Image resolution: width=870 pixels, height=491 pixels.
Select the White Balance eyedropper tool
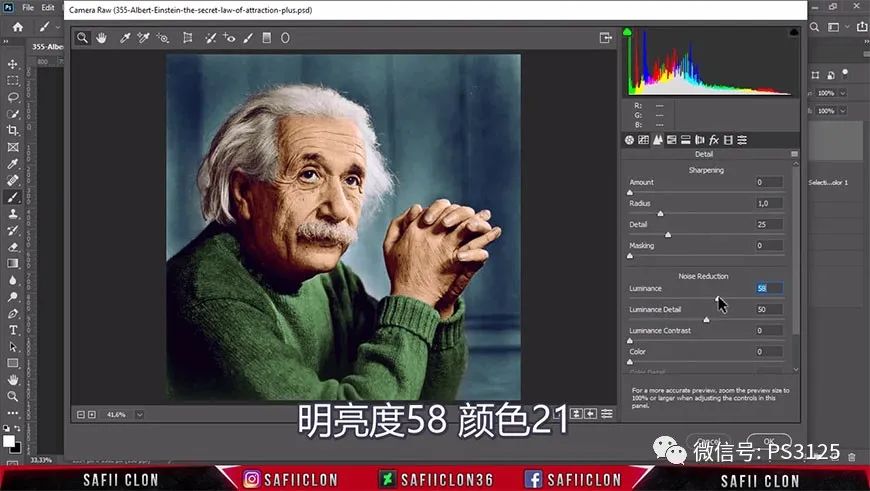[125, 38]
